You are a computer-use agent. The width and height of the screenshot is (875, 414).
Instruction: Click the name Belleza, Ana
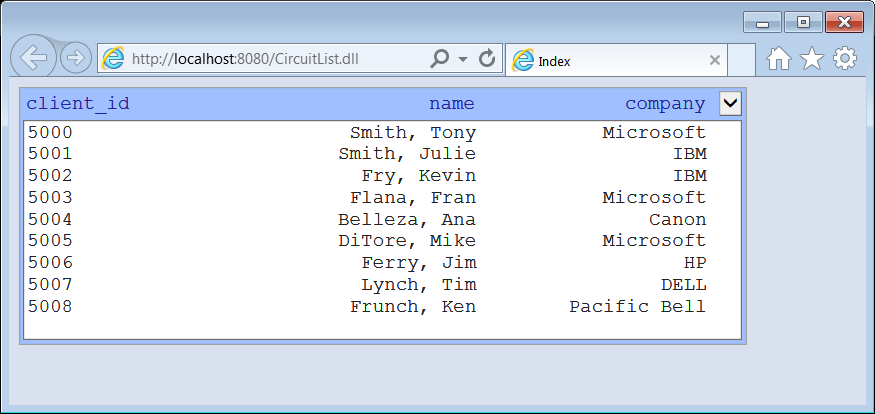tap(407, 220)
